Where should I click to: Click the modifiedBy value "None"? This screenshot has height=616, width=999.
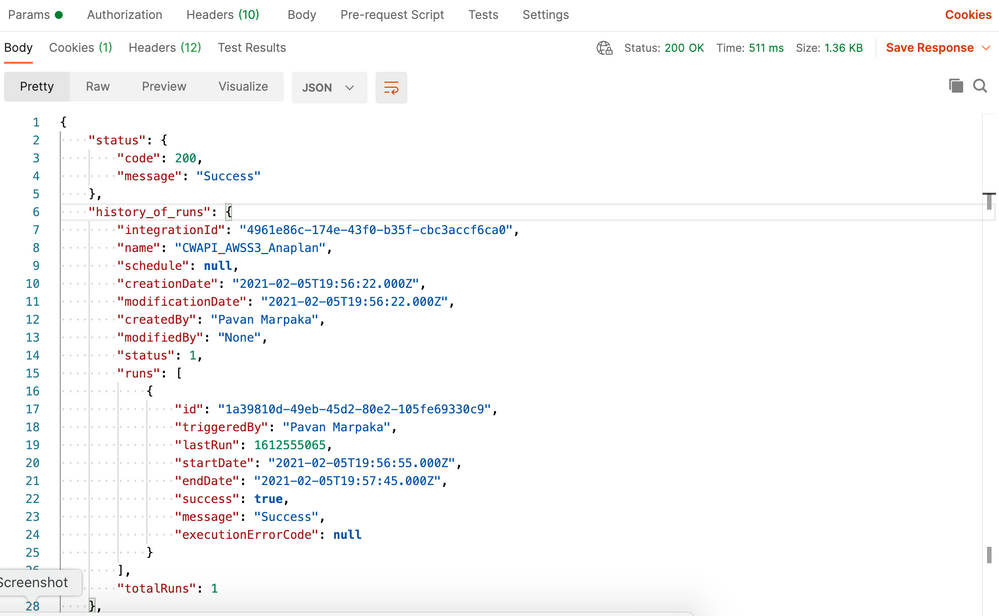point(239,338)
